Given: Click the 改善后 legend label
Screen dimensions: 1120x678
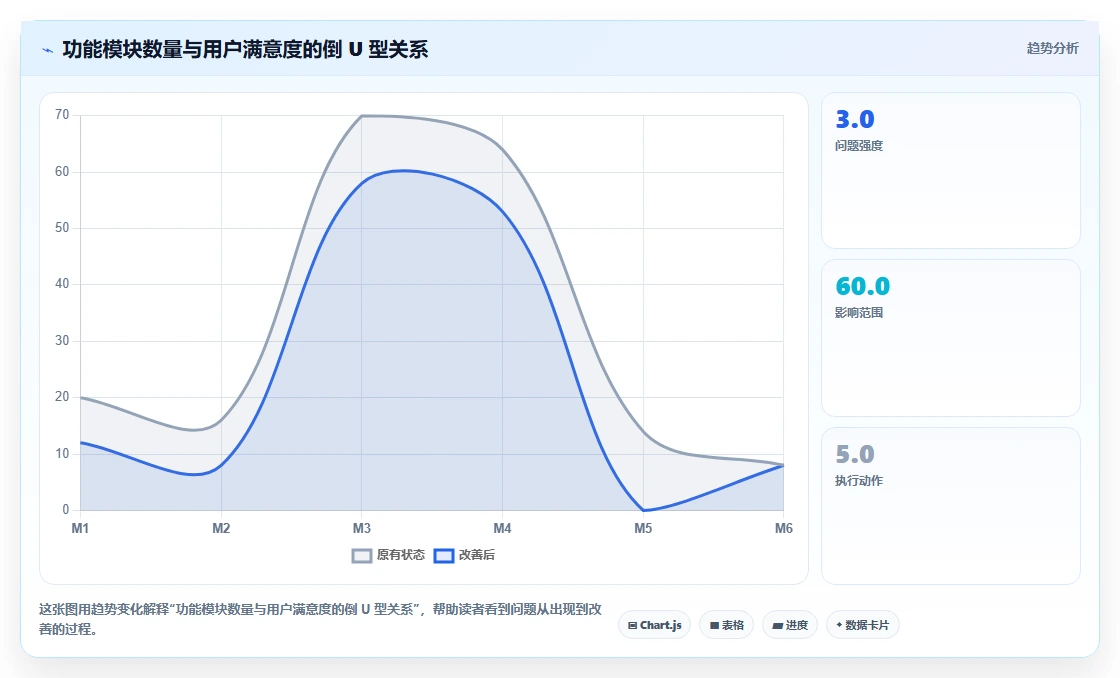Looking at the screenshot, I should (477, 555).
